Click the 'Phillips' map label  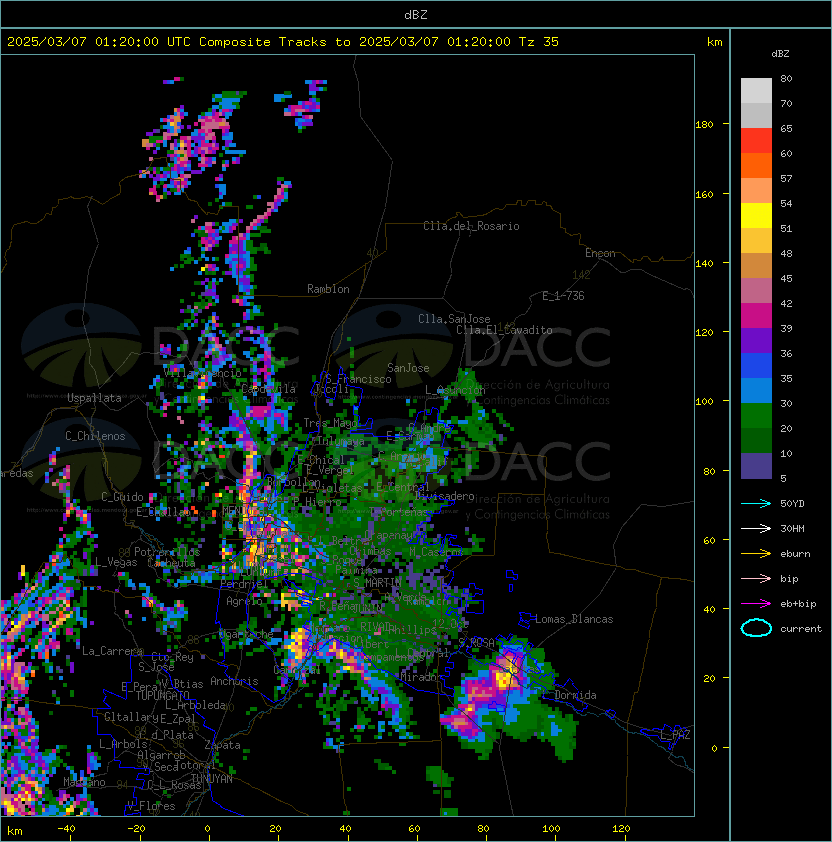click(x=412, y=629)
